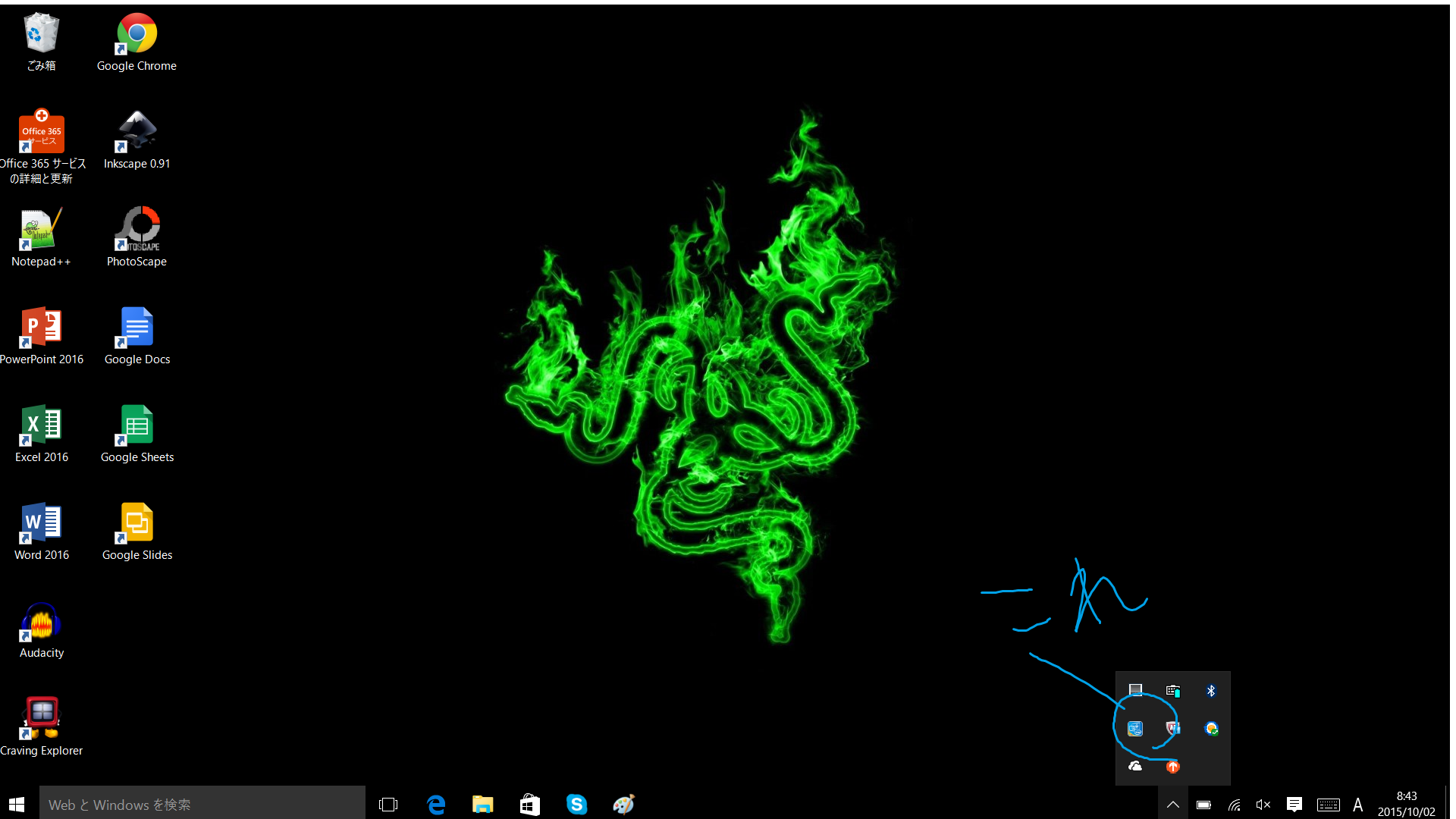
Task: Select the Audacity desktop shortcut
Action: point(41,629)
